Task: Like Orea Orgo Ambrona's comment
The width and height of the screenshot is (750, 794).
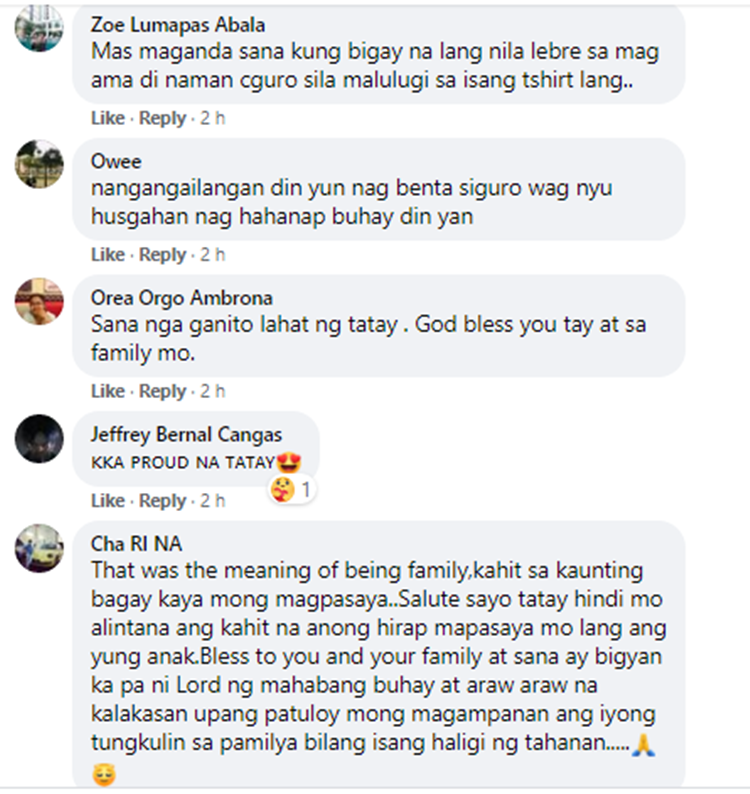Action: [107, 391]
